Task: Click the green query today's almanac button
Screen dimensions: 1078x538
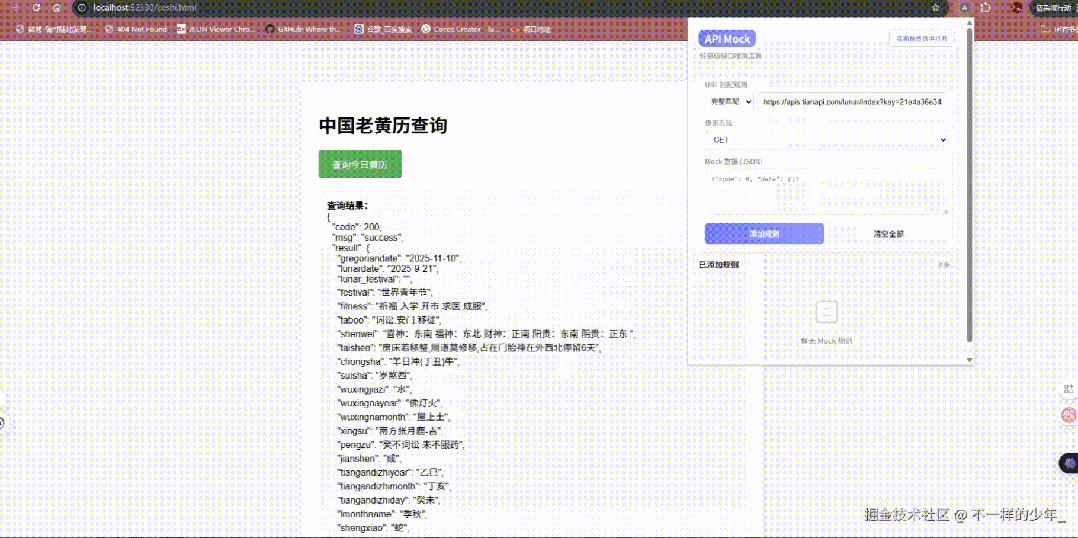Action: click(360, 164)
